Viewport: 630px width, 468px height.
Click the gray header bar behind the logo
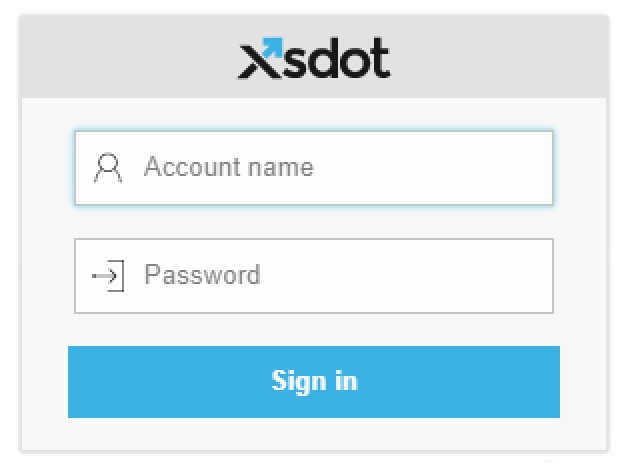click(x=500, y=57)
